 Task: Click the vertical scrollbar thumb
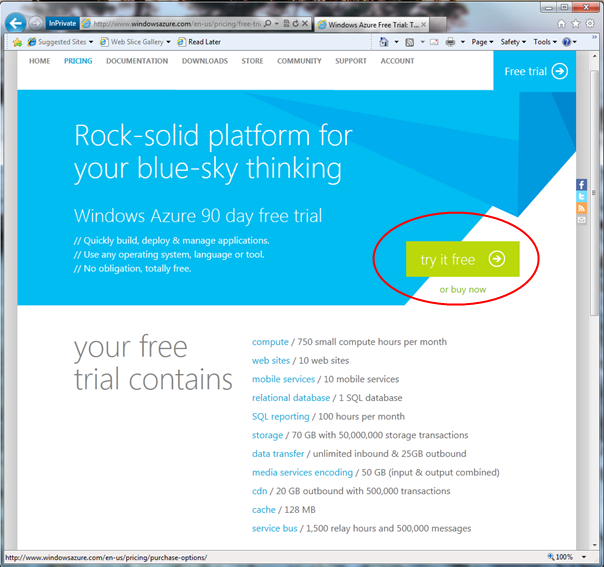coord(594,193)
